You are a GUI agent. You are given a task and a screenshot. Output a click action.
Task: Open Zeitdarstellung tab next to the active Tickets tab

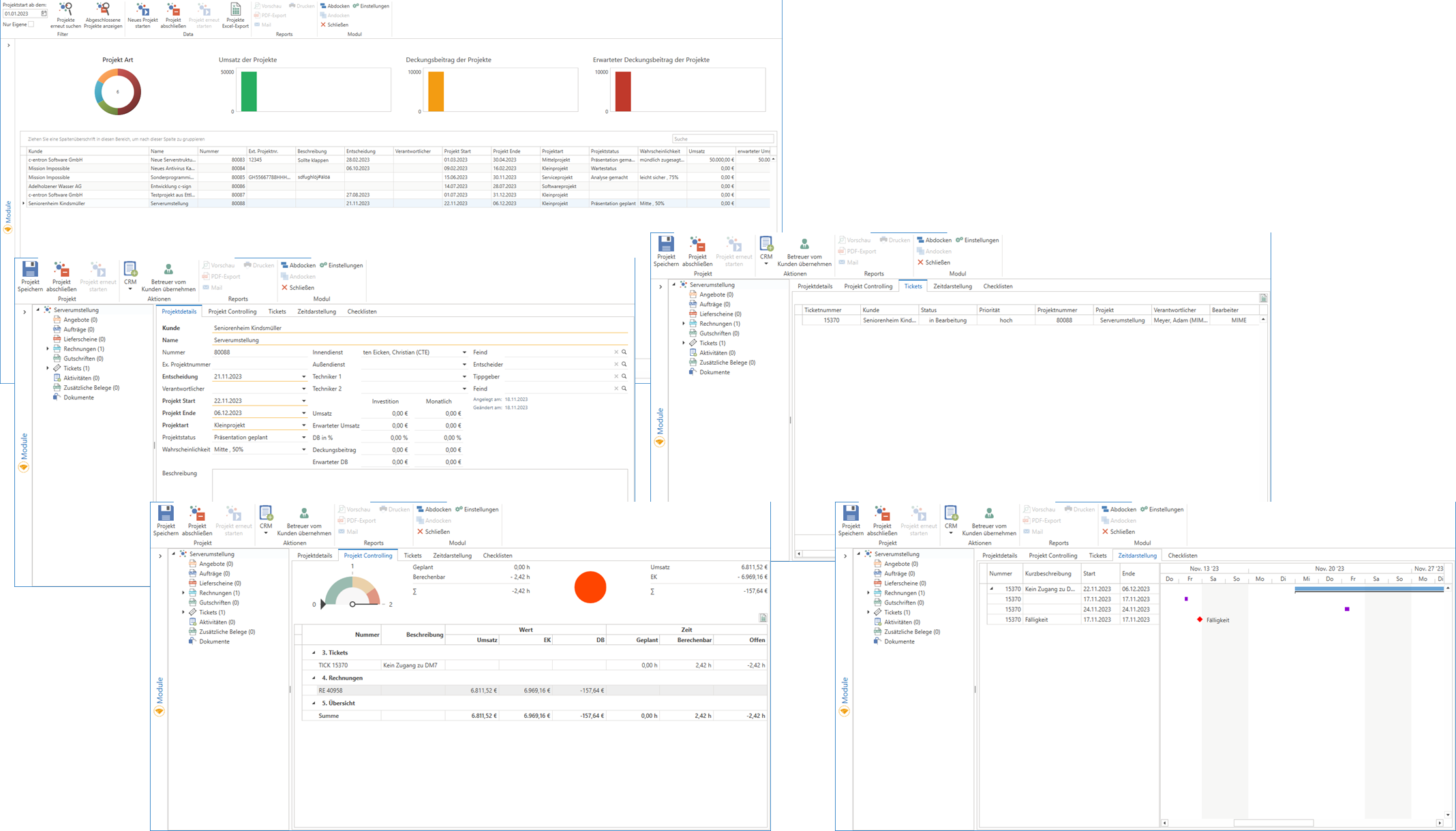952,286
